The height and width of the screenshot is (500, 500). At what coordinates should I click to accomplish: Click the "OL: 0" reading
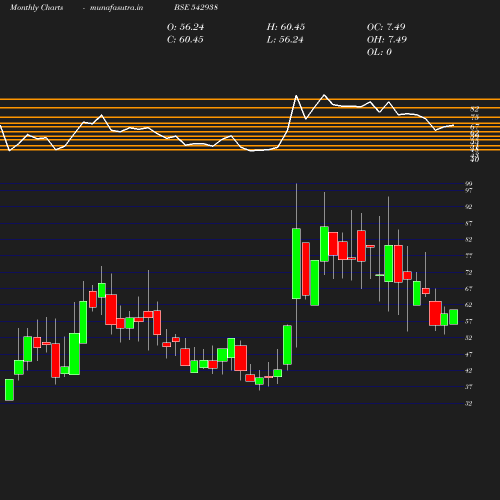379,52
